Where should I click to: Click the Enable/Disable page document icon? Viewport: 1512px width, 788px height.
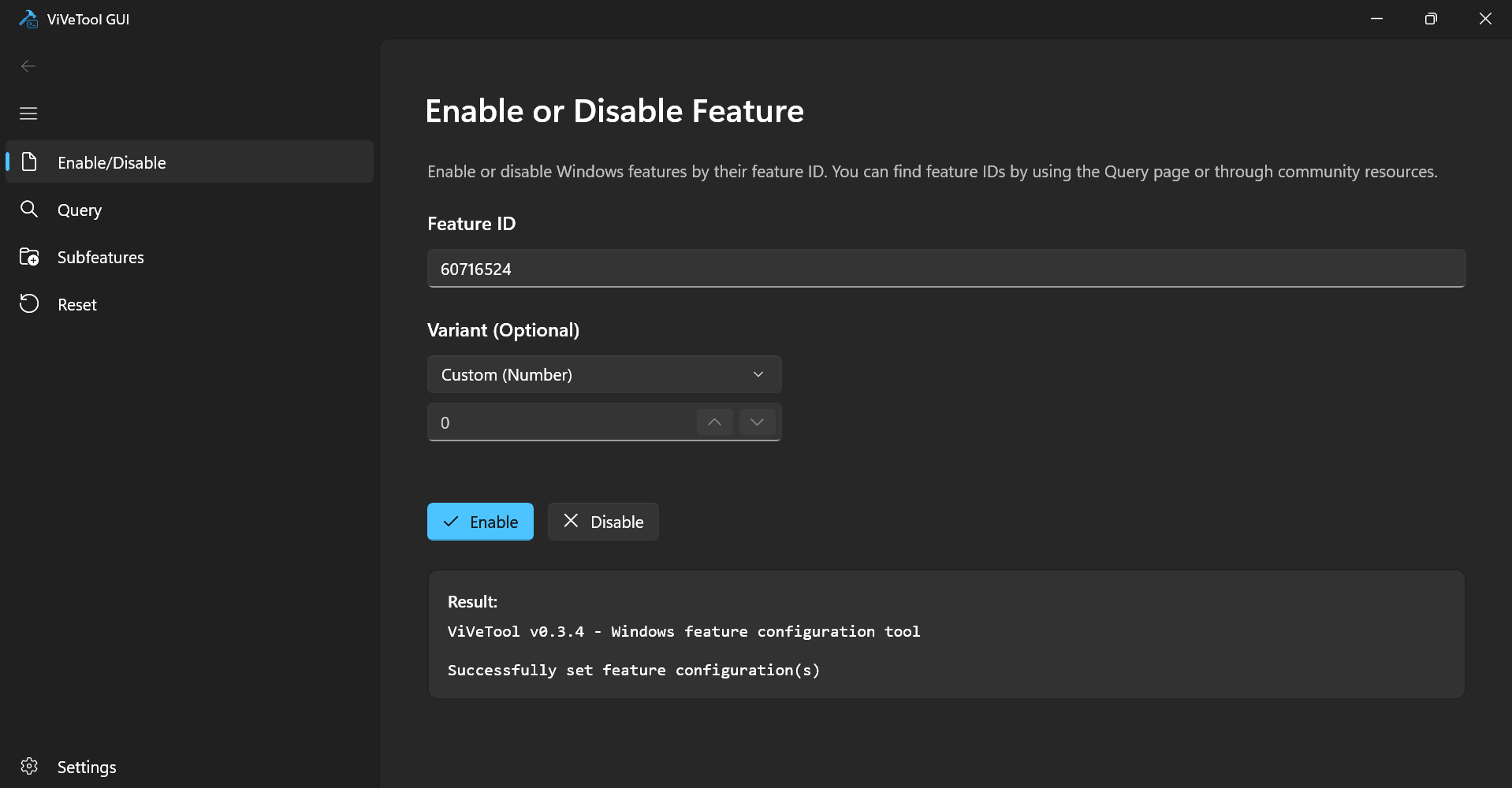coord(29,162)
